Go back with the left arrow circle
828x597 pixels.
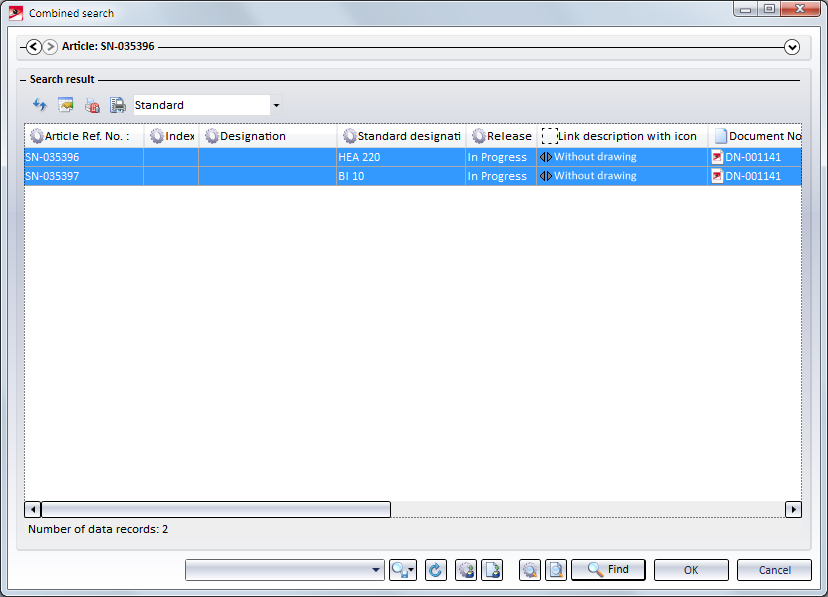[x=33, y=47]
